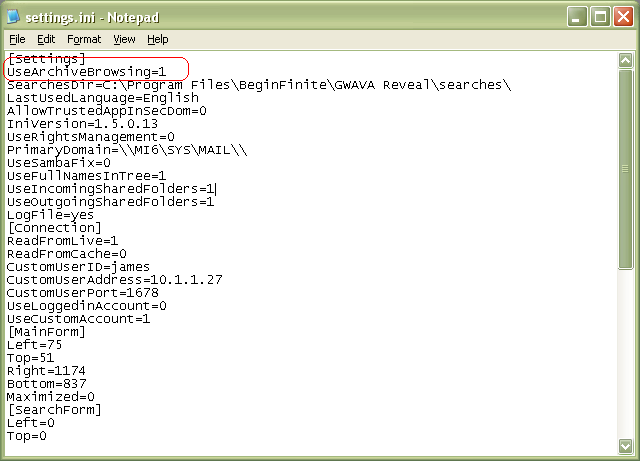Click the line UseArchiveBrowsing=1
Viewport: 640px width, 461px height.
point(87,72)
